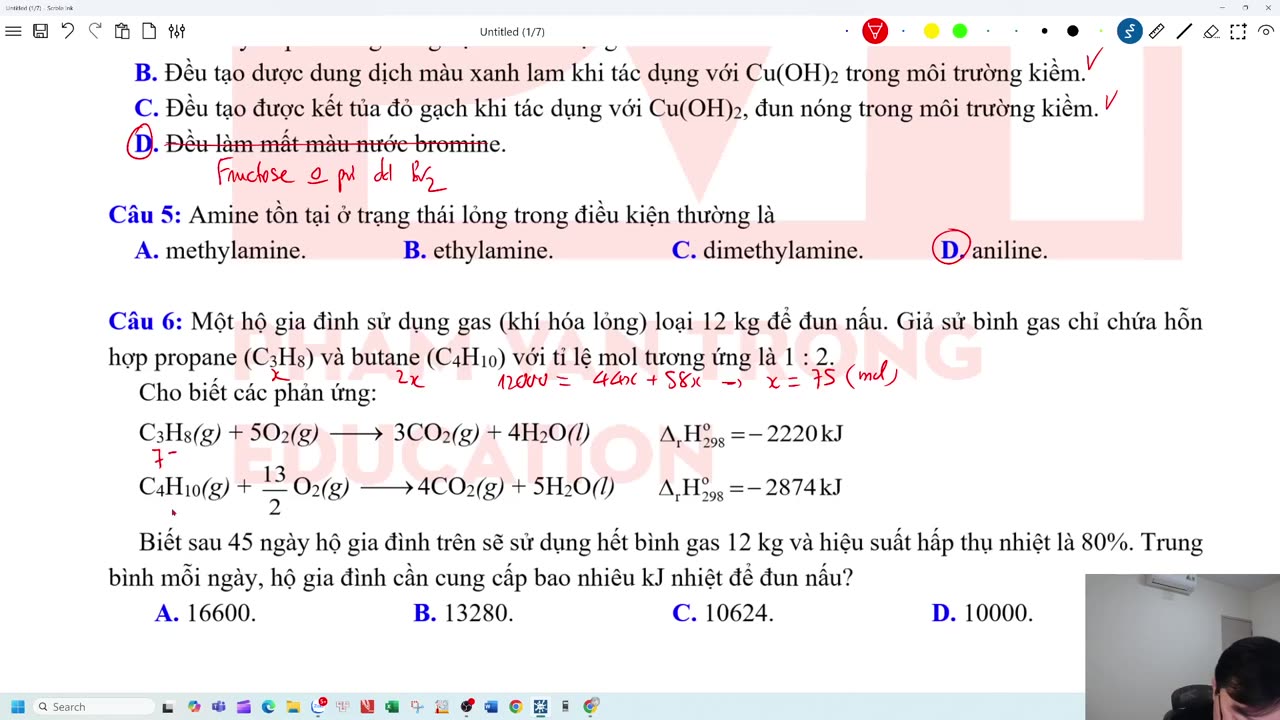The height and width of the screenshot is (720, 1280).
Task: Activate the ruler tool
Action: click(x=1156, y=31)
